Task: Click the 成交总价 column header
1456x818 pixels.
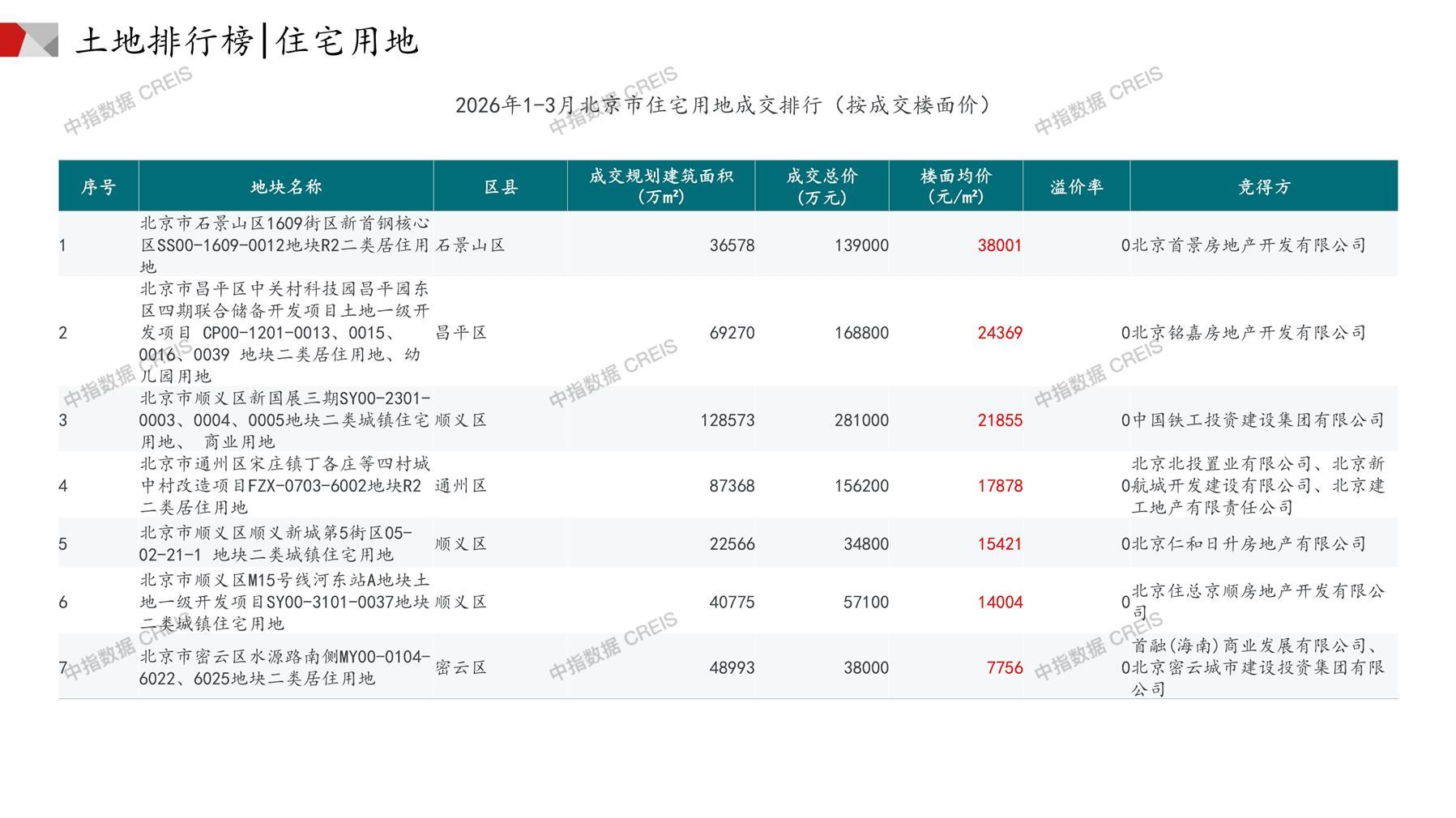Action: 822,186
